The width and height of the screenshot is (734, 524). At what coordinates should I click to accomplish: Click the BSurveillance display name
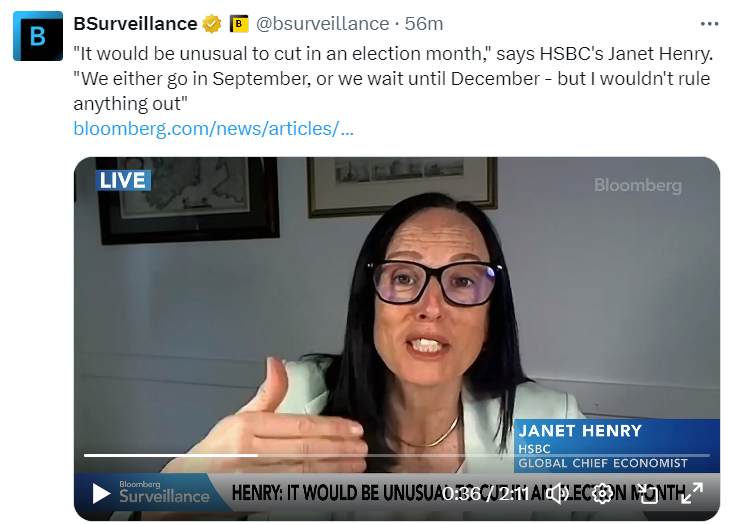pos(135,23)
